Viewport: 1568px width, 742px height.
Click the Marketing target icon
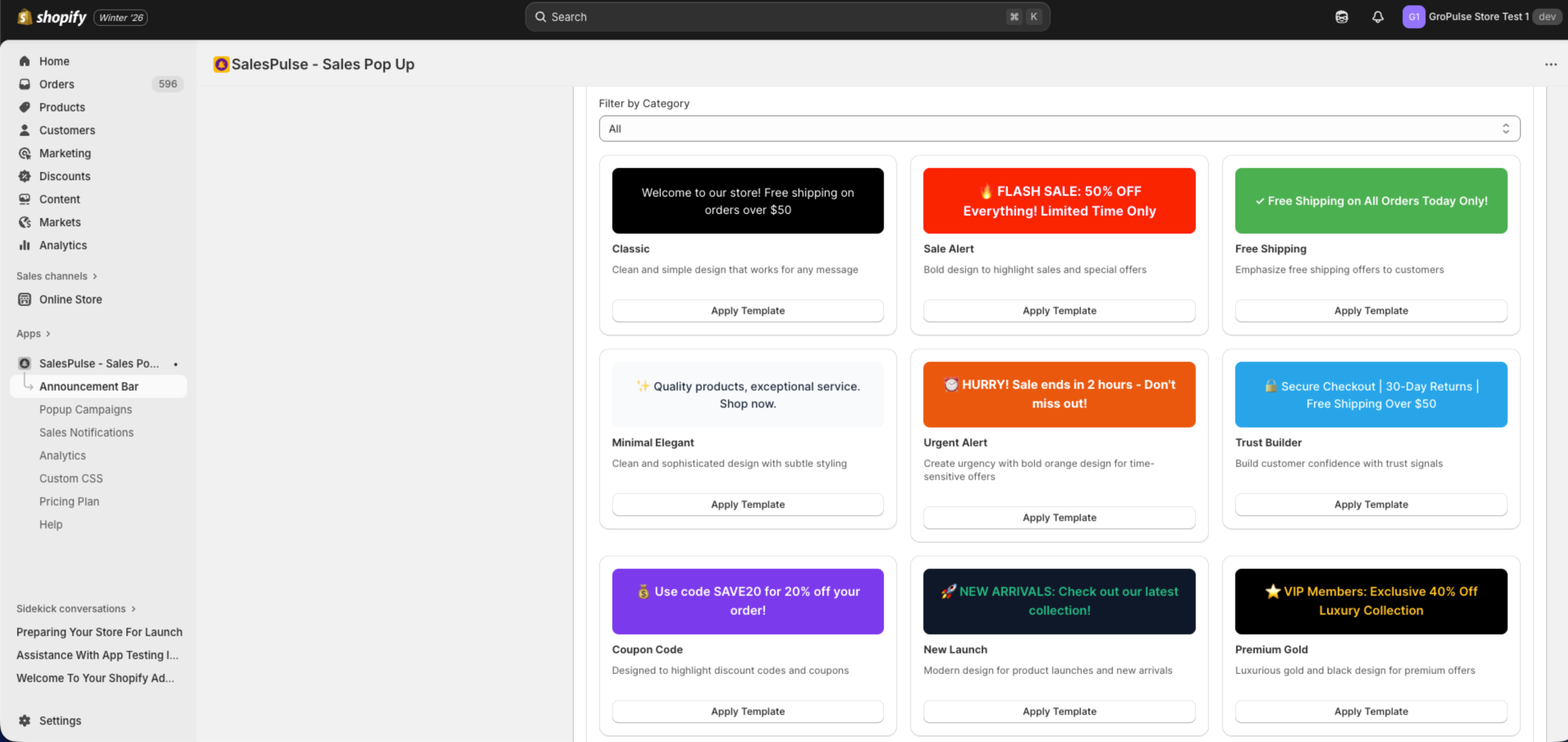(24, 153)
